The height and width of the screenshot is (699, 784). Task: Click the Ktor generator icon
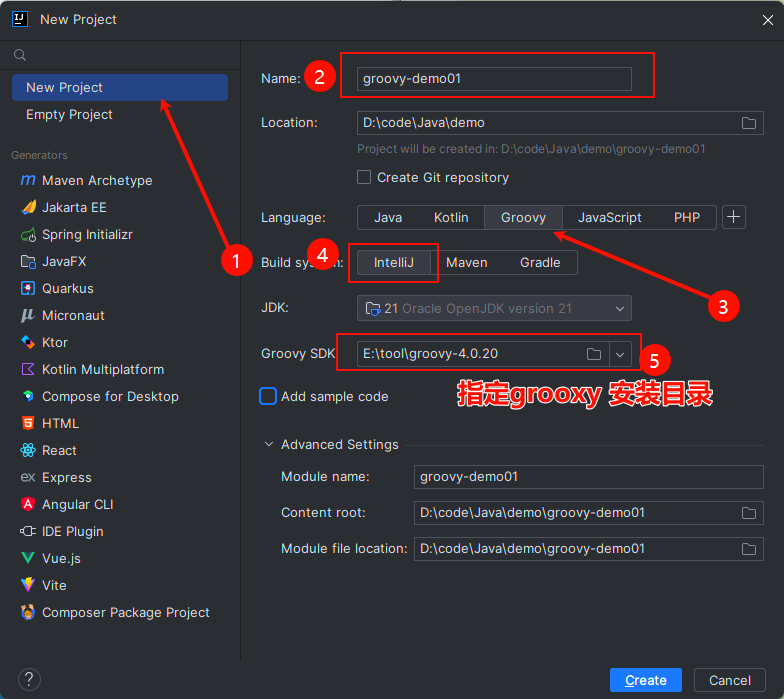(28, 342)
